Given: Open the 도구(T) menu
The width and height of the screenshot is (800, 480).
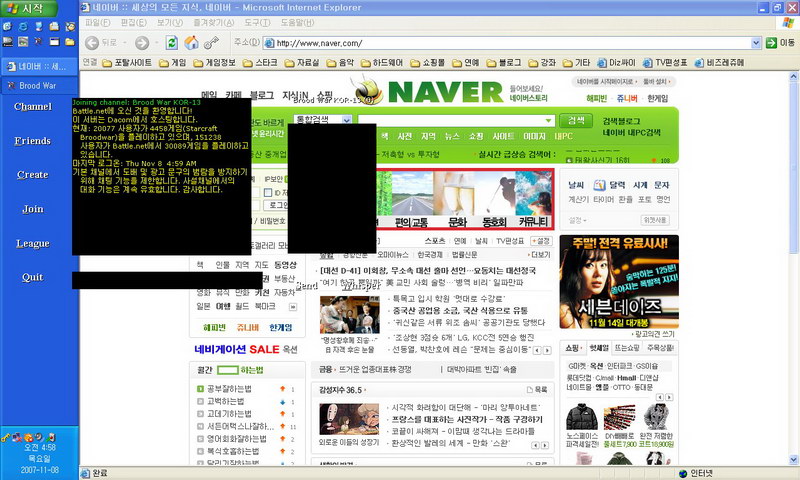Looking at the screenshot, I should click(257, 22).
